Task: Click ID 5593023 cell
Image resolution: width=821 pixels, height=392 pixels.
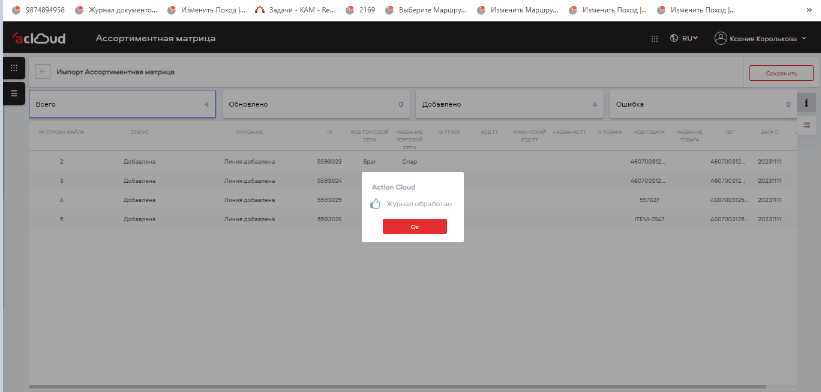Action: click(329, 162)
